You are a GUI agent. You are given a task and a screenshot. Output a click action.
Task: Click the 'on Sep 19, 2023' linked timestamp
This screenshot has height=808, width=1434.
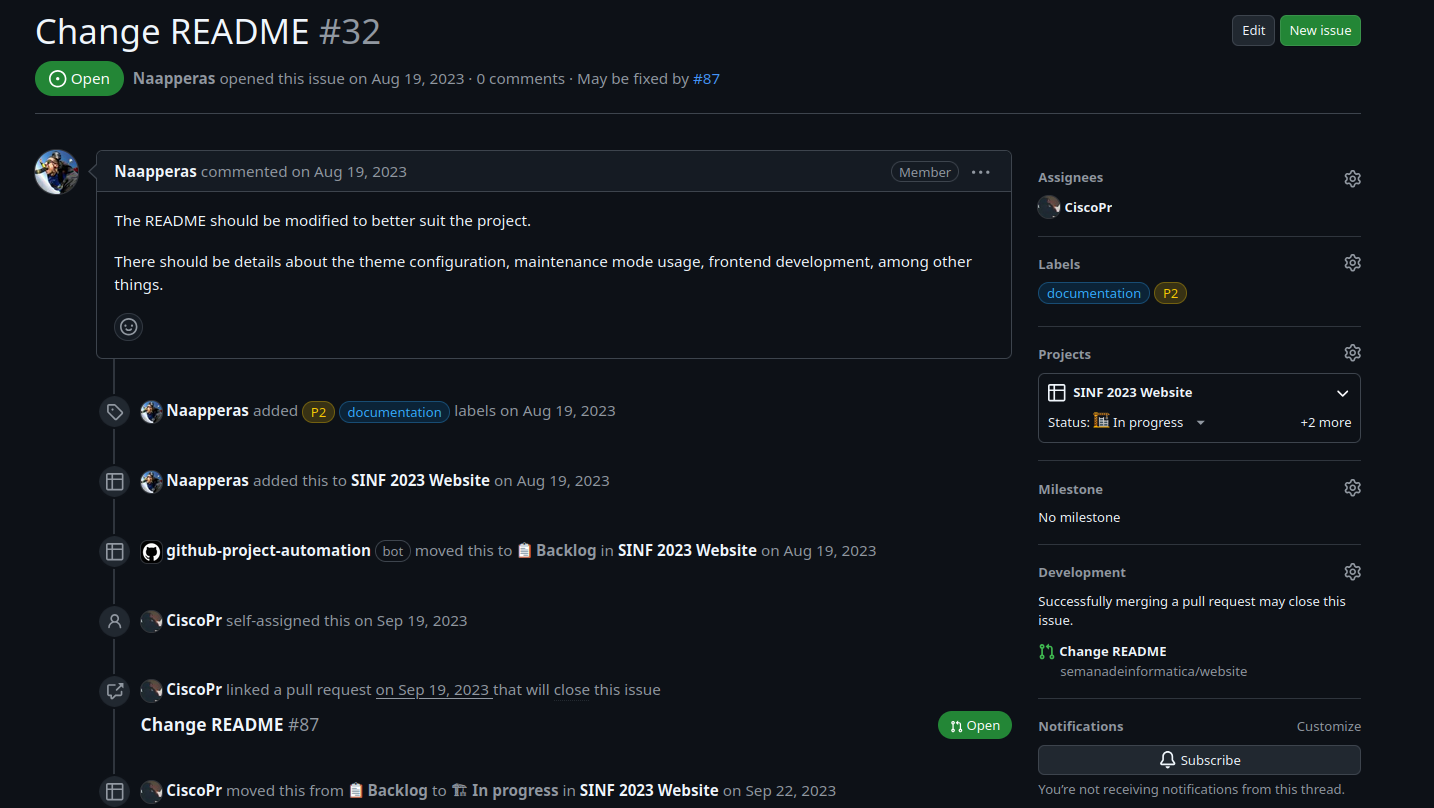click(434, 690)
